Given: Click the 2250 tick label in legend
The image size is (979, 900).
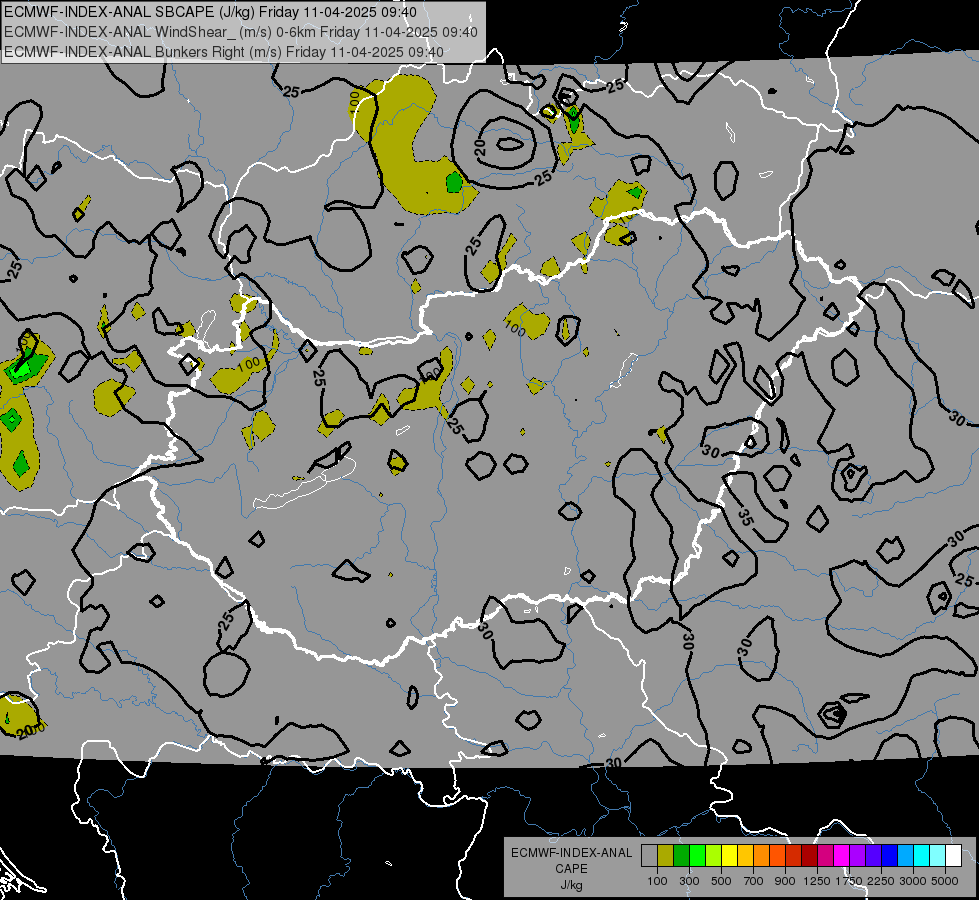Looking at the screenshot, I should pyautogui.click(x=880, y=881).
